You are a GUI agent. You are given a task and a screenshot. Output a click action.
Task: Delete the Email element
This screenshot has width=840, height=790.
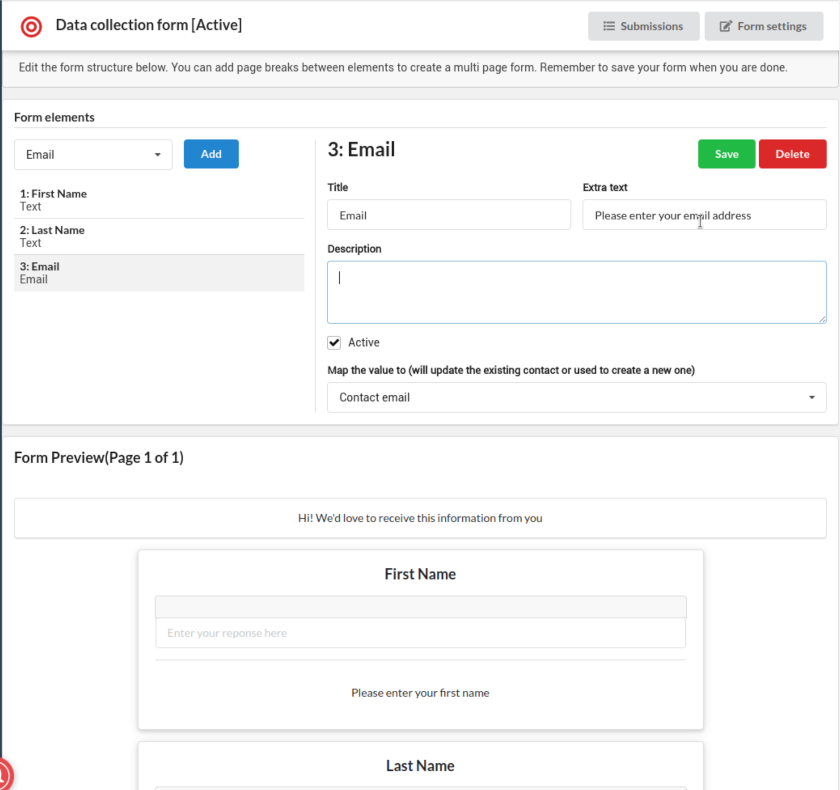click(792, 154)
